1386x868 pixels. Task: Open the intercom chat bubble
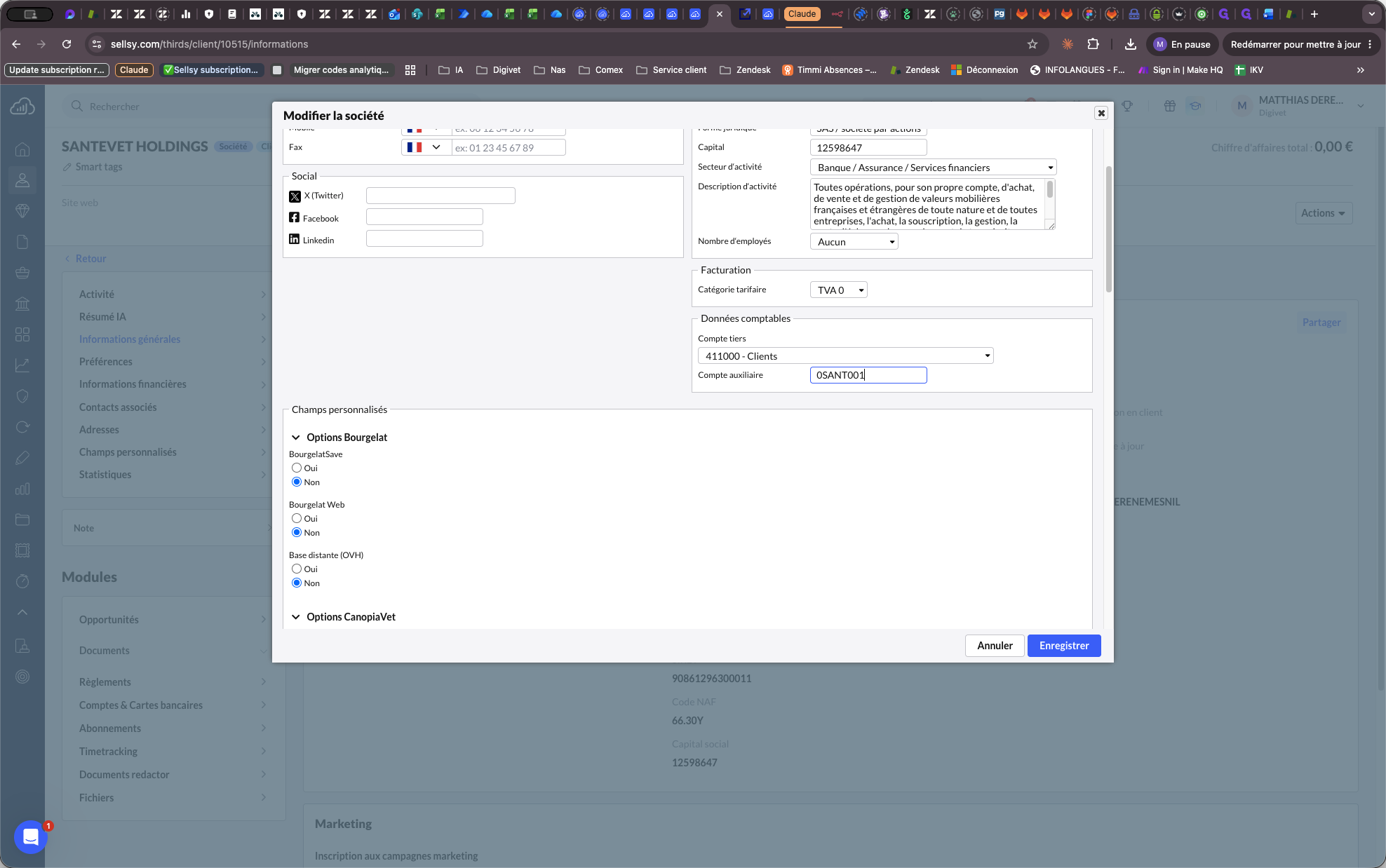[x=30, y=836]
